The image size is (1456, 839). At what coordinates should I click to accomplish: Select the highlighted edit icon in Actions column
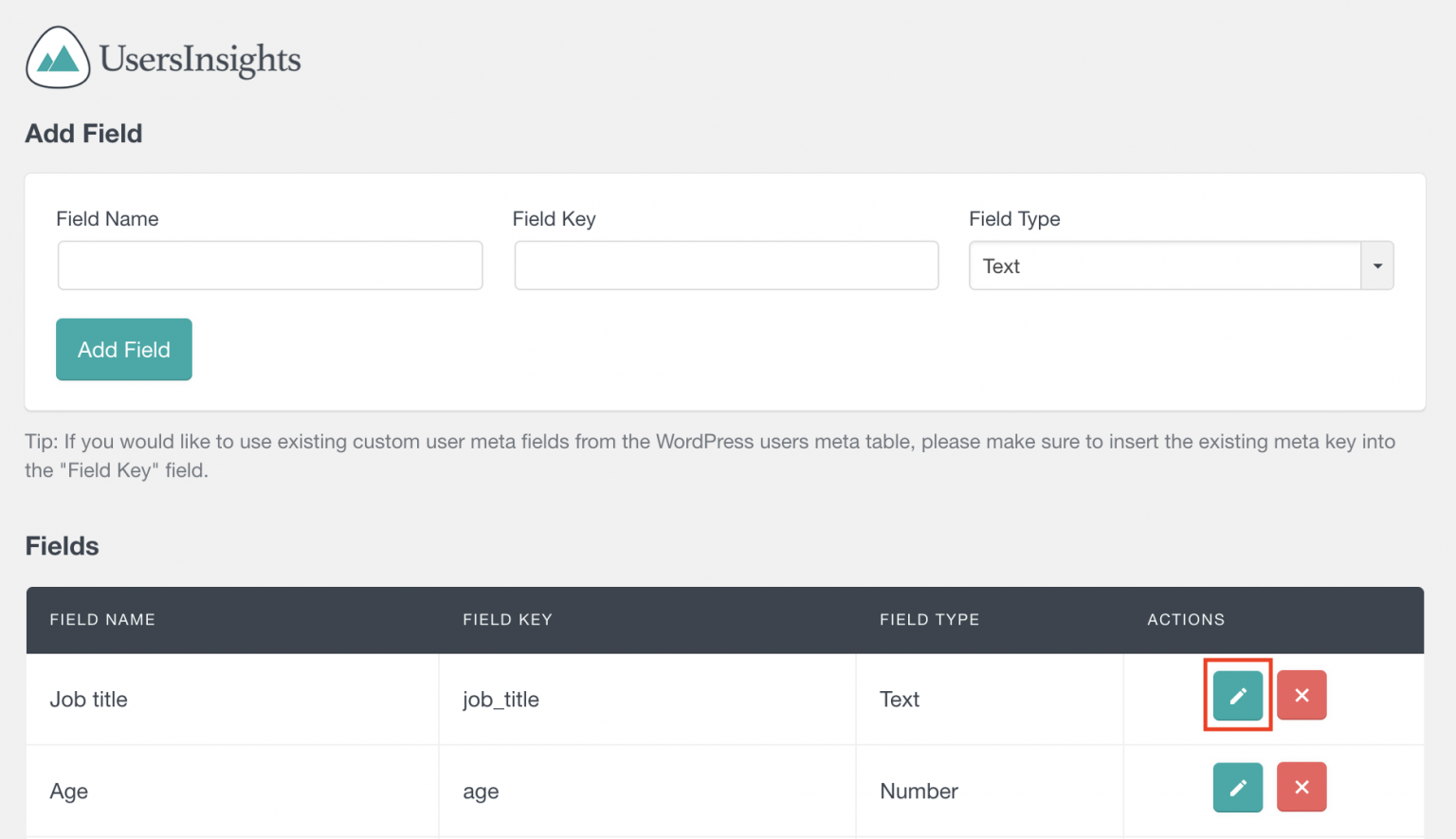click(x=1237, y=695)
